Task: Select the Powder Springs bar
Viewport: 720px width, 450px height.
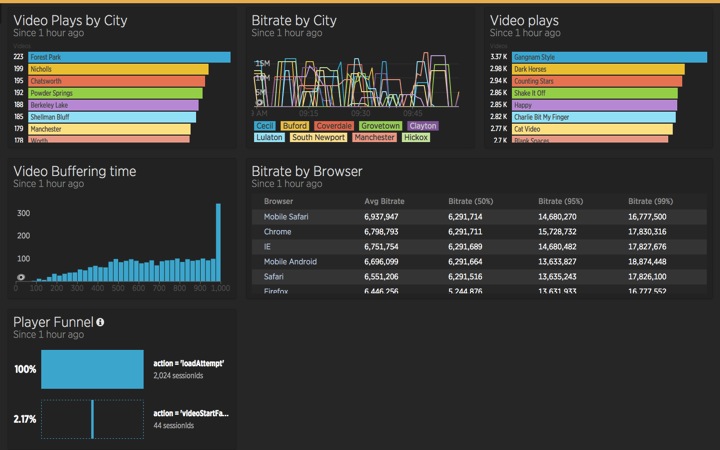Action: click(115, 93)
